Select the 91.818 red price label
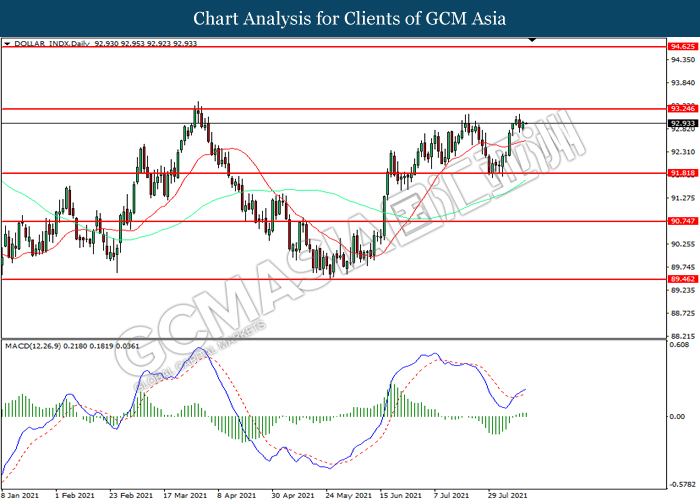700x500 pixels. point(683,173)
